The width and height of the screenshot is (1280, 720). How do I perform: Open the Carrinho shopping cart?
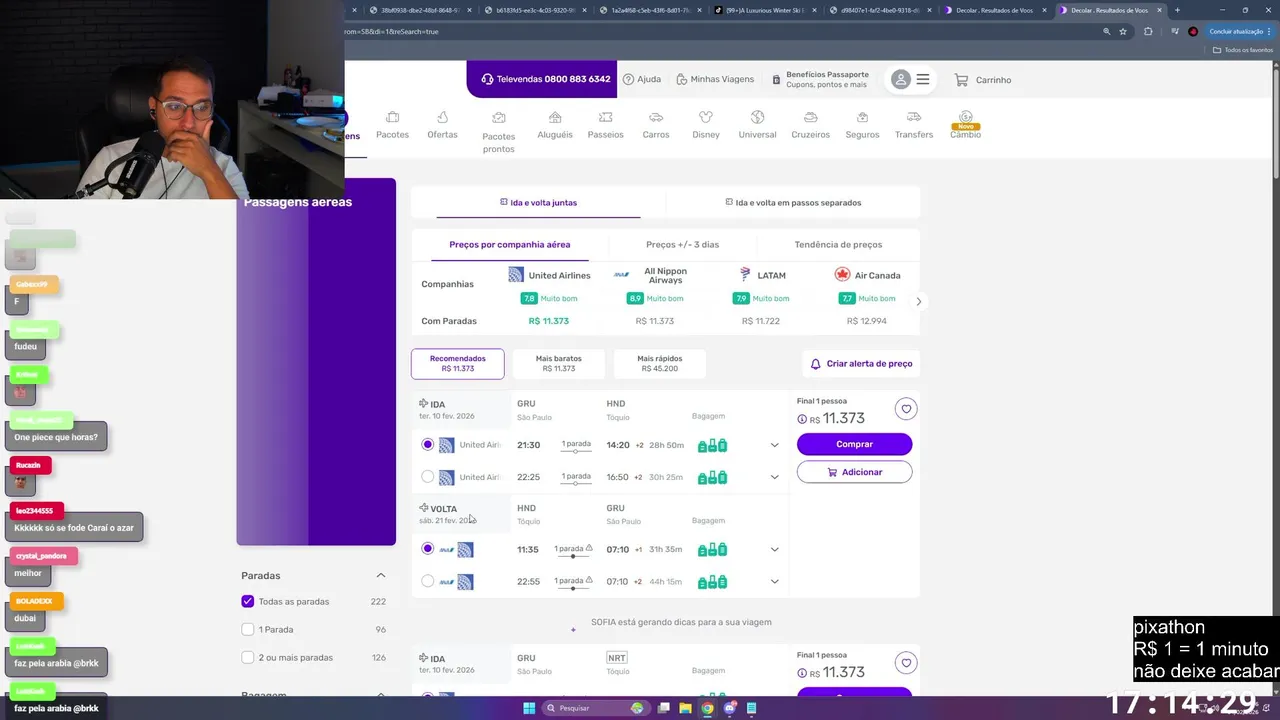[982, 80]
